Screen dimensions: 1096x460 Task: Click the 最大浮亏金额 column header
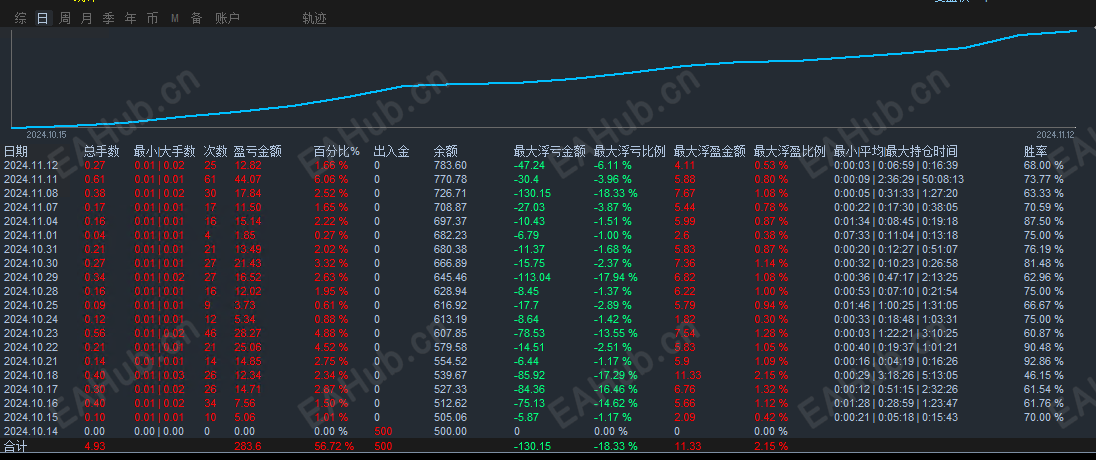549,151
